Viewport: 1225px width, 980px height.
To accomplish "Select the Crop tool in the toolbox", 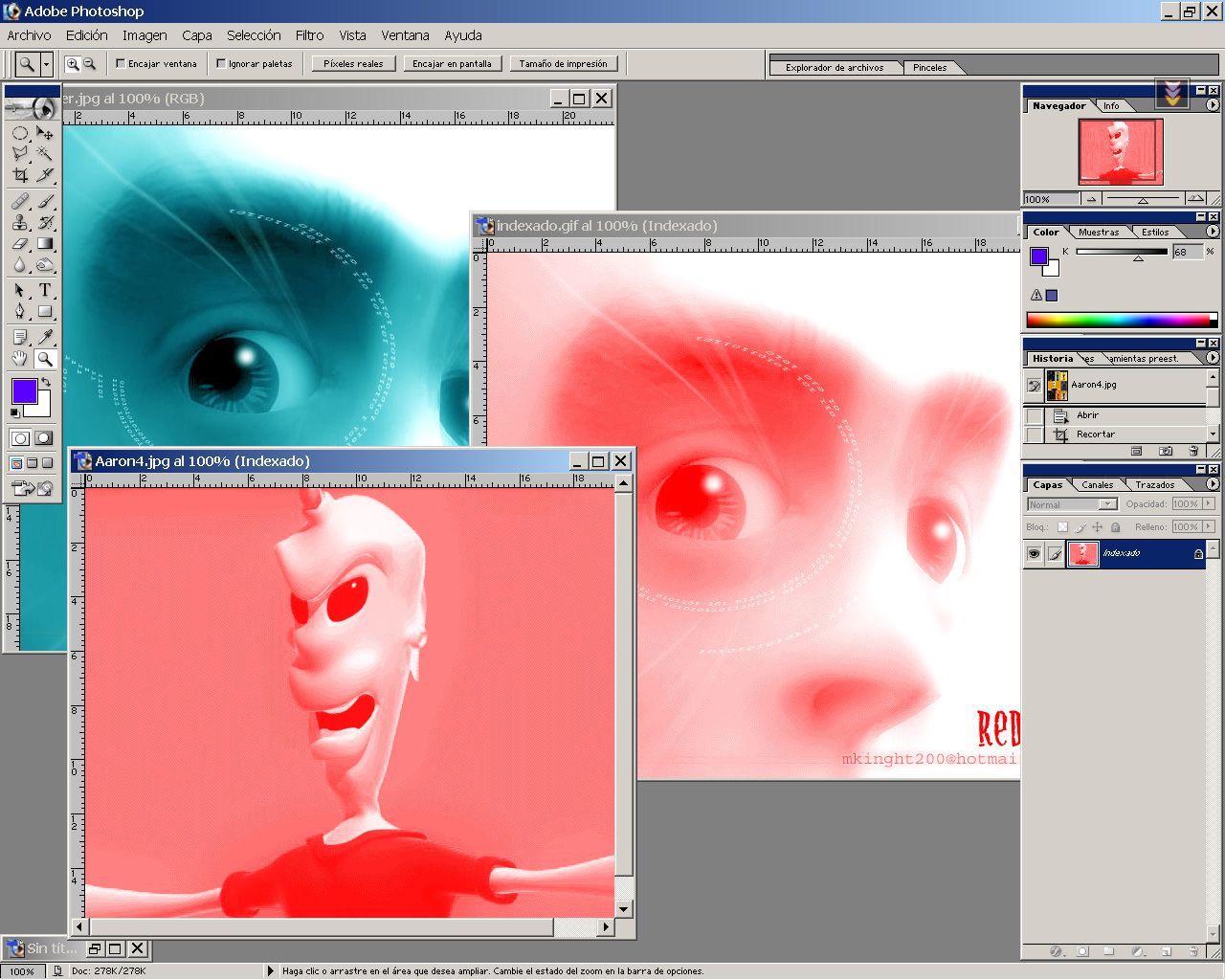I will pyautogui.click(x=20, y=174).
